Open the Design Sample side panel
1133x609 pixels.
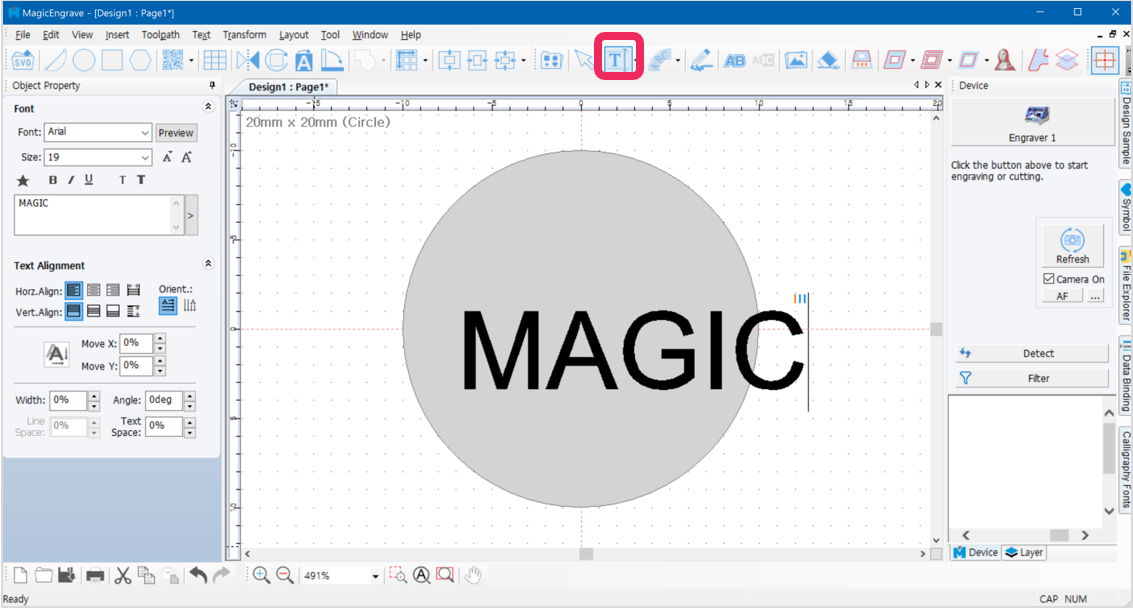1125,123
